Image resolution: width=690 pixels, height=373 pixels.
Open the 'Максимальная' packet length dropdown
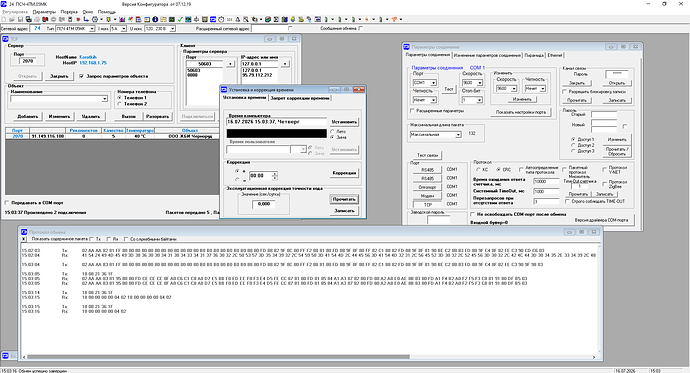(x=458, y=135)
